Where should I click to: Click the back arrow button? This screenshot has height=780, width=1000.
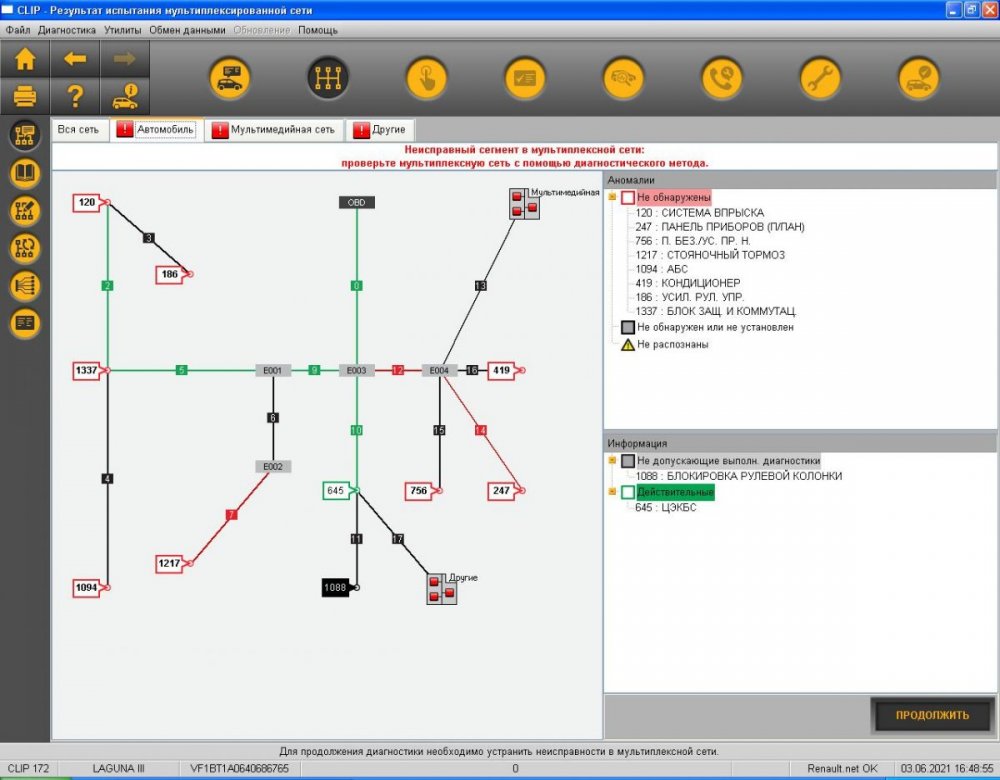pyautogui.click(x=75, y=59)
